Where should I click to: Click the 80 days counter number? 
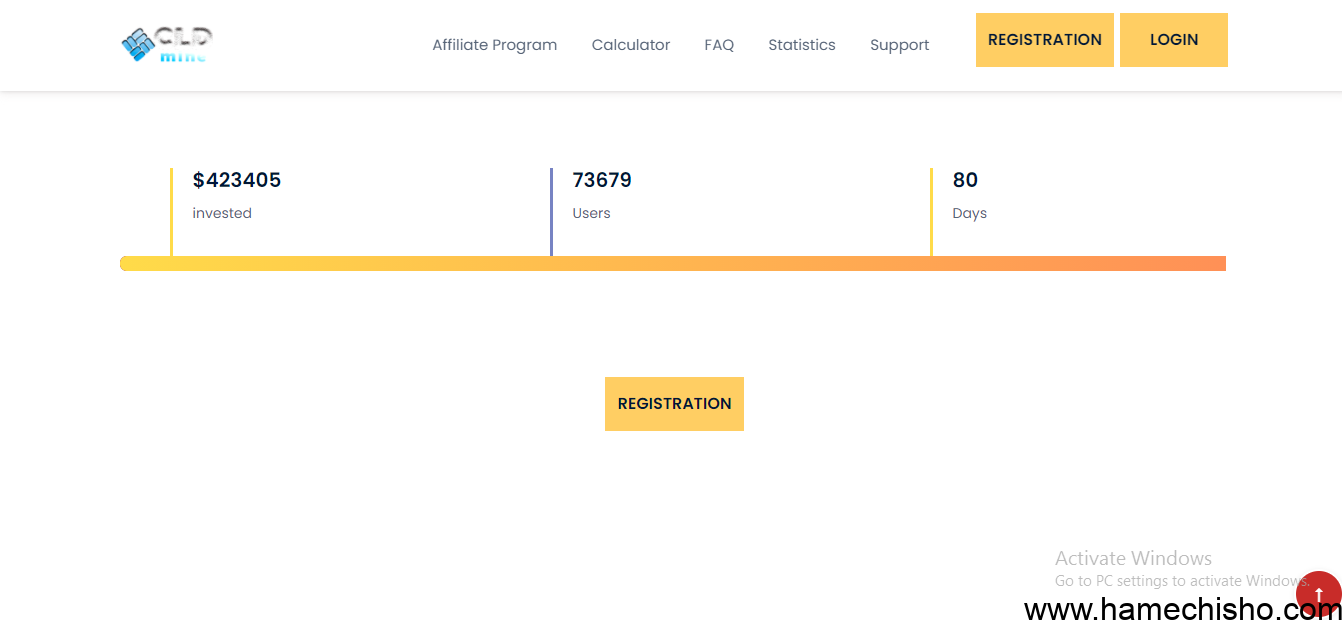pyautogui.click(x=965, y=180)
